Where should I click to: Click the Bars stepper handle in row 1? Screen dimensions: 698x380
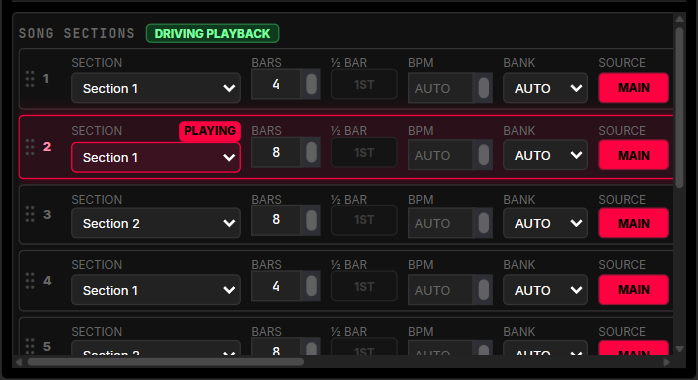[311, 84]
